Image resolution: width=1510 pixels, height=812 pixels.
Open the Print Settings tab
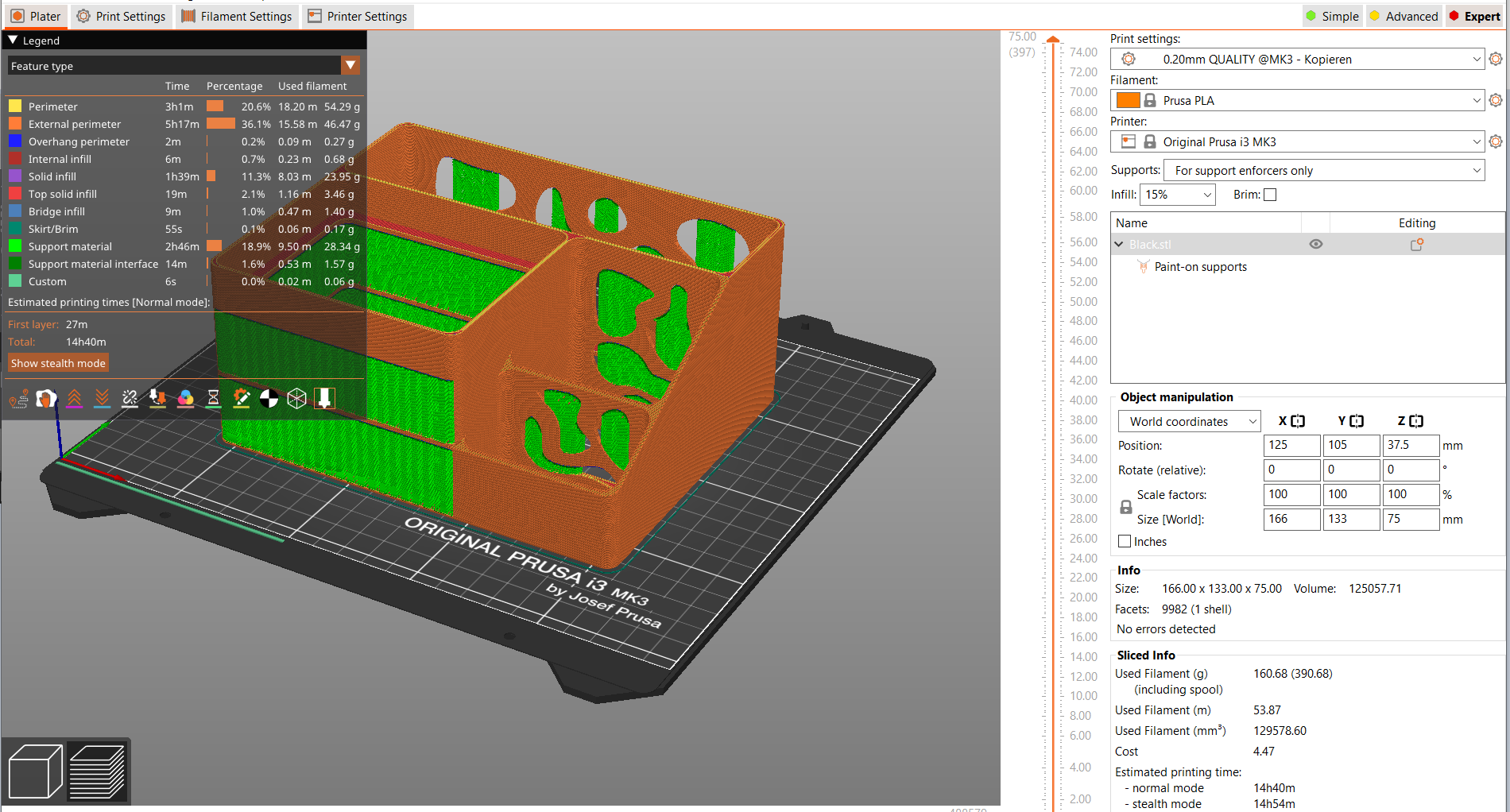(122, 16)
